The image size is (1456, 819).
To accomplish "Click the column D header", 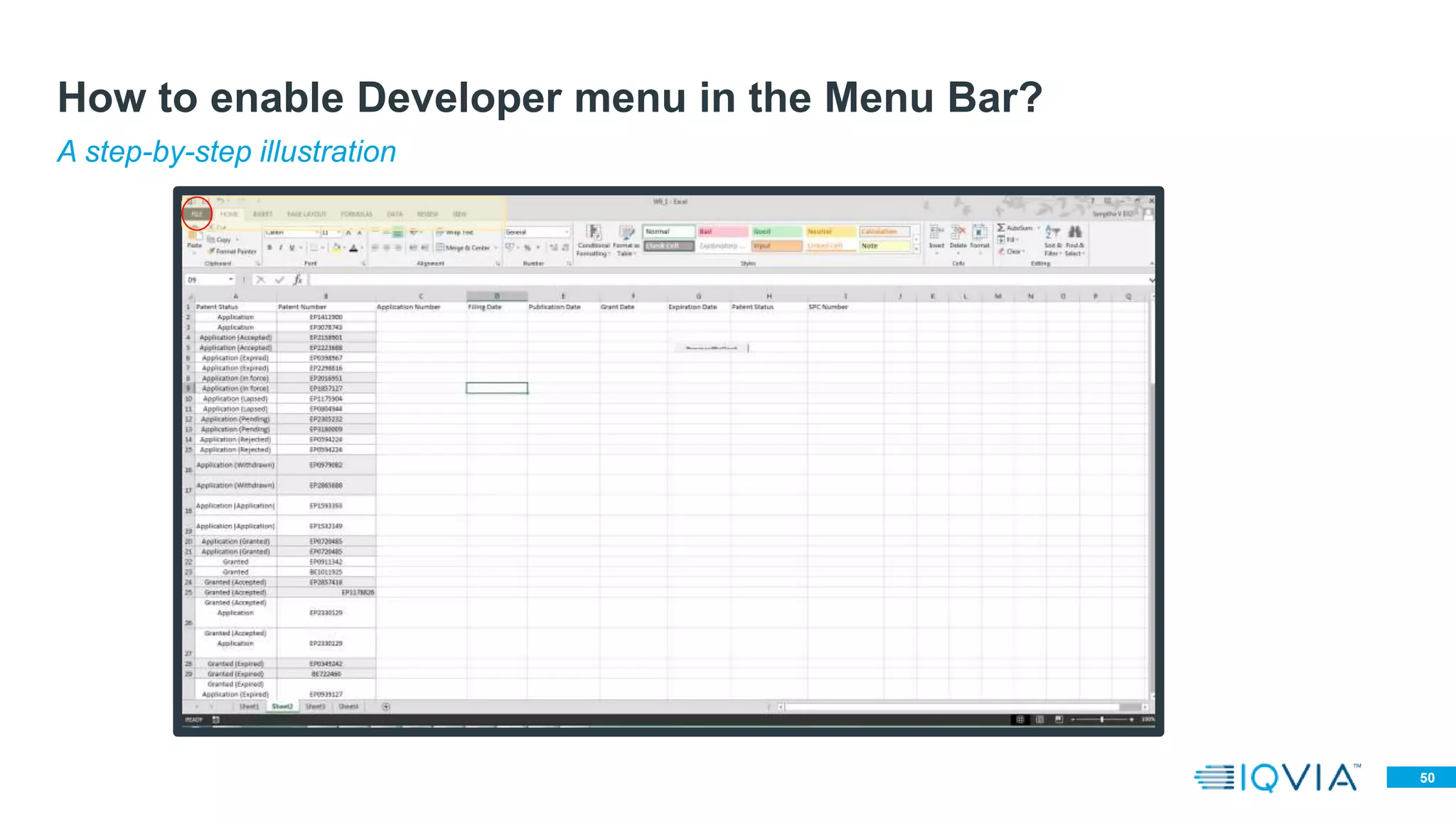I will point(497,296).
